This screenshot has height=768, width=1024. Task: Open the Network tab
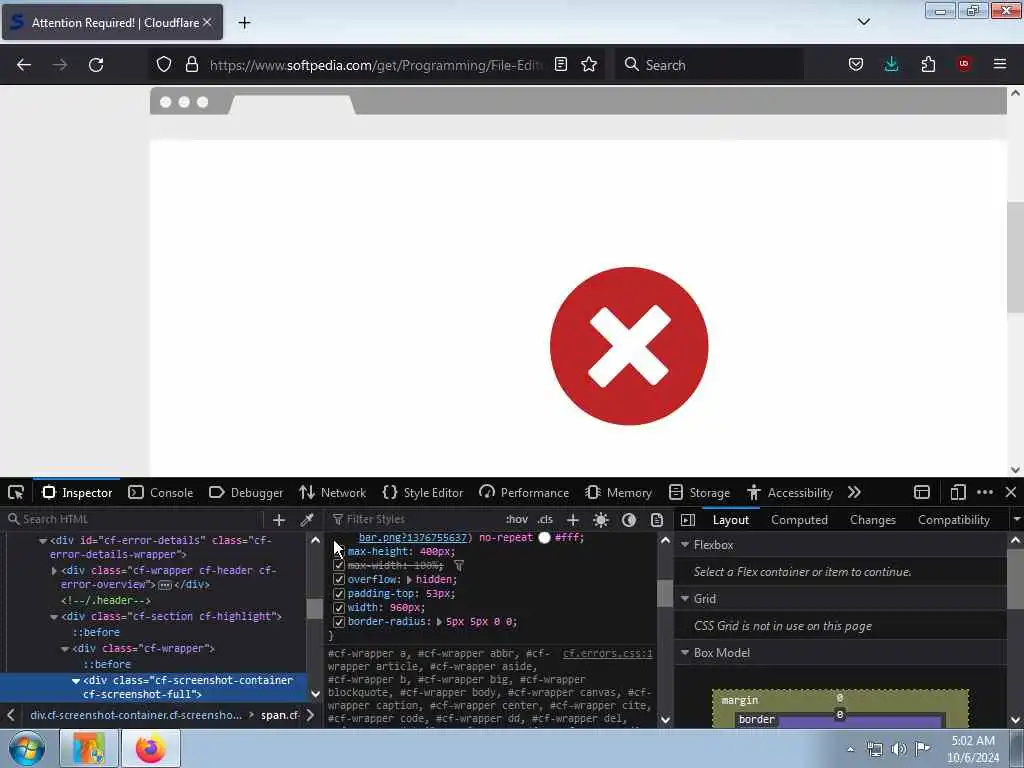tap(332, 492)
